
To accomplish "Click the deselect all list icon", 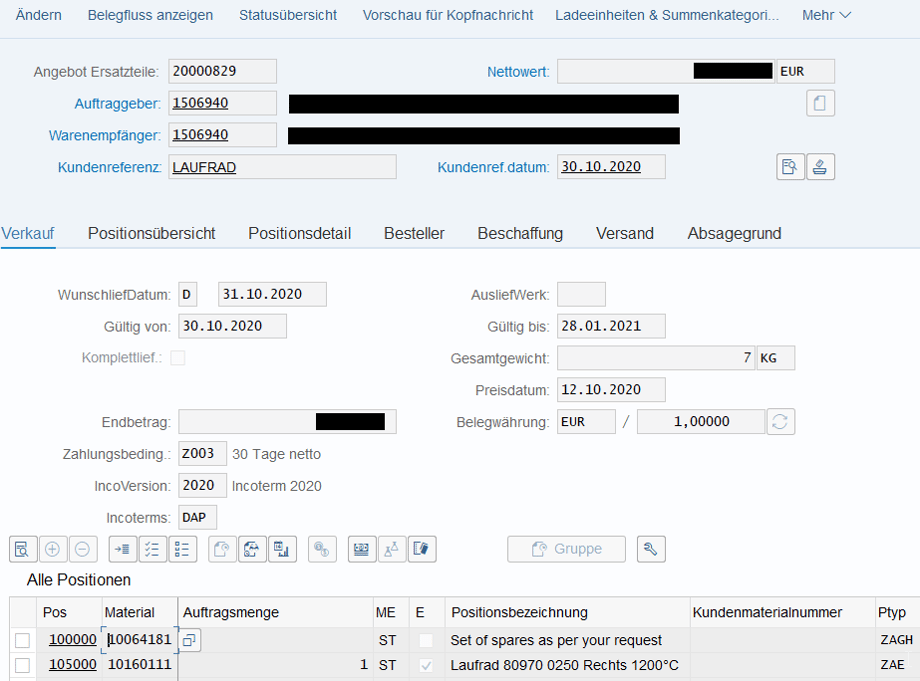I will tap(182, 549).
